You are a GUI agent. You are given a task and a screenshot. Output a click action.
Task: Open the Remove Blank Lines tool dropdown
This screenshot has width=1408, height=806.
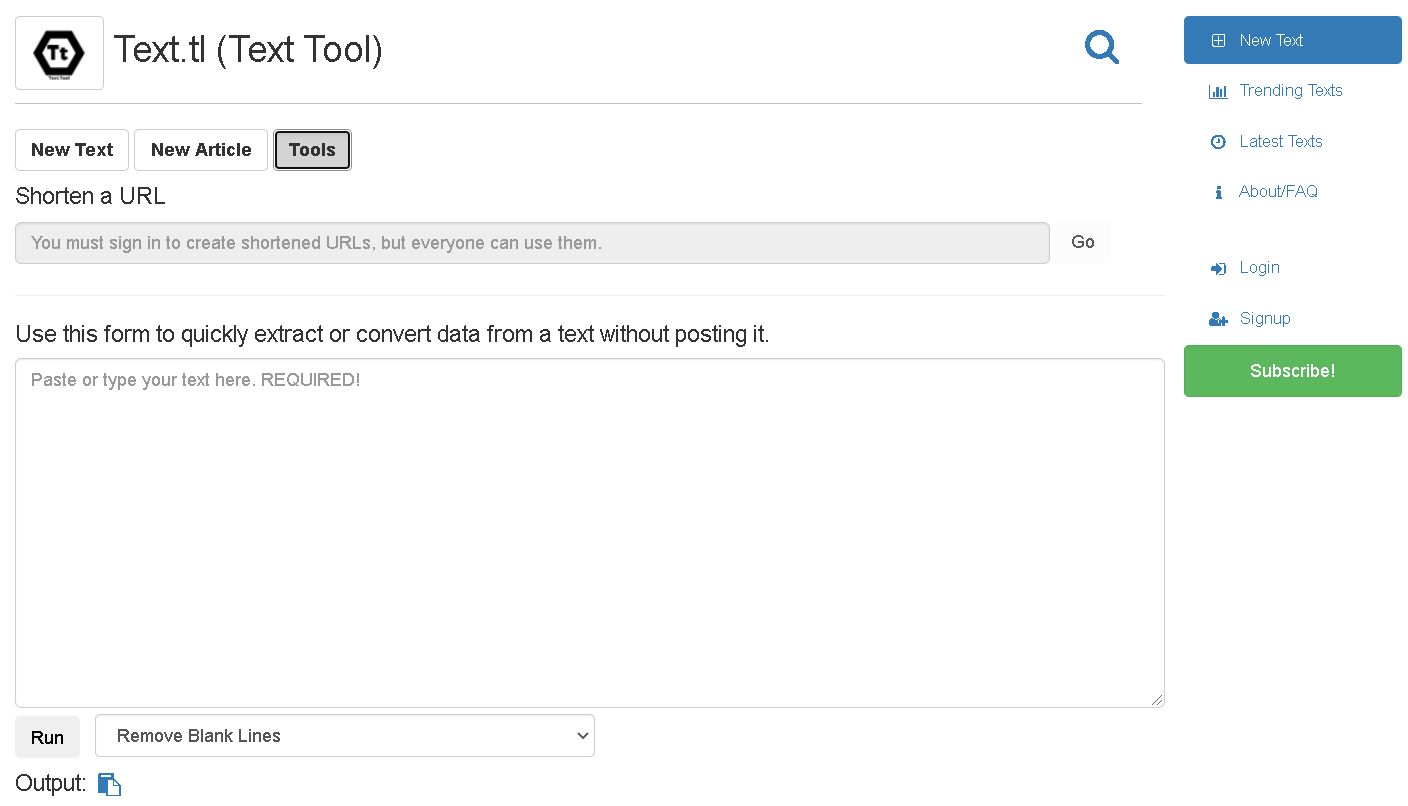pyautogui.click(x=344, y=735)
